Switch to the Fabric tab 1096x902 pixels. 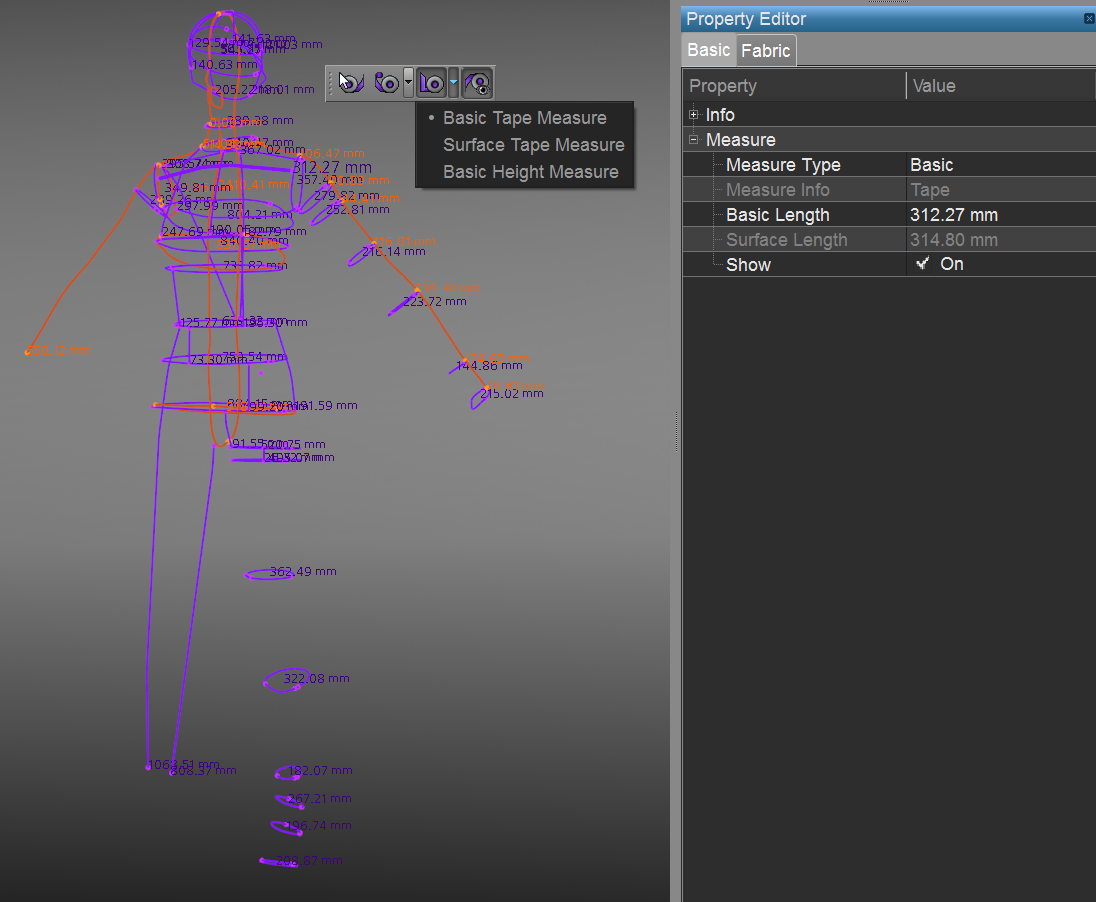pyautogui.click(x=765, y=51)
